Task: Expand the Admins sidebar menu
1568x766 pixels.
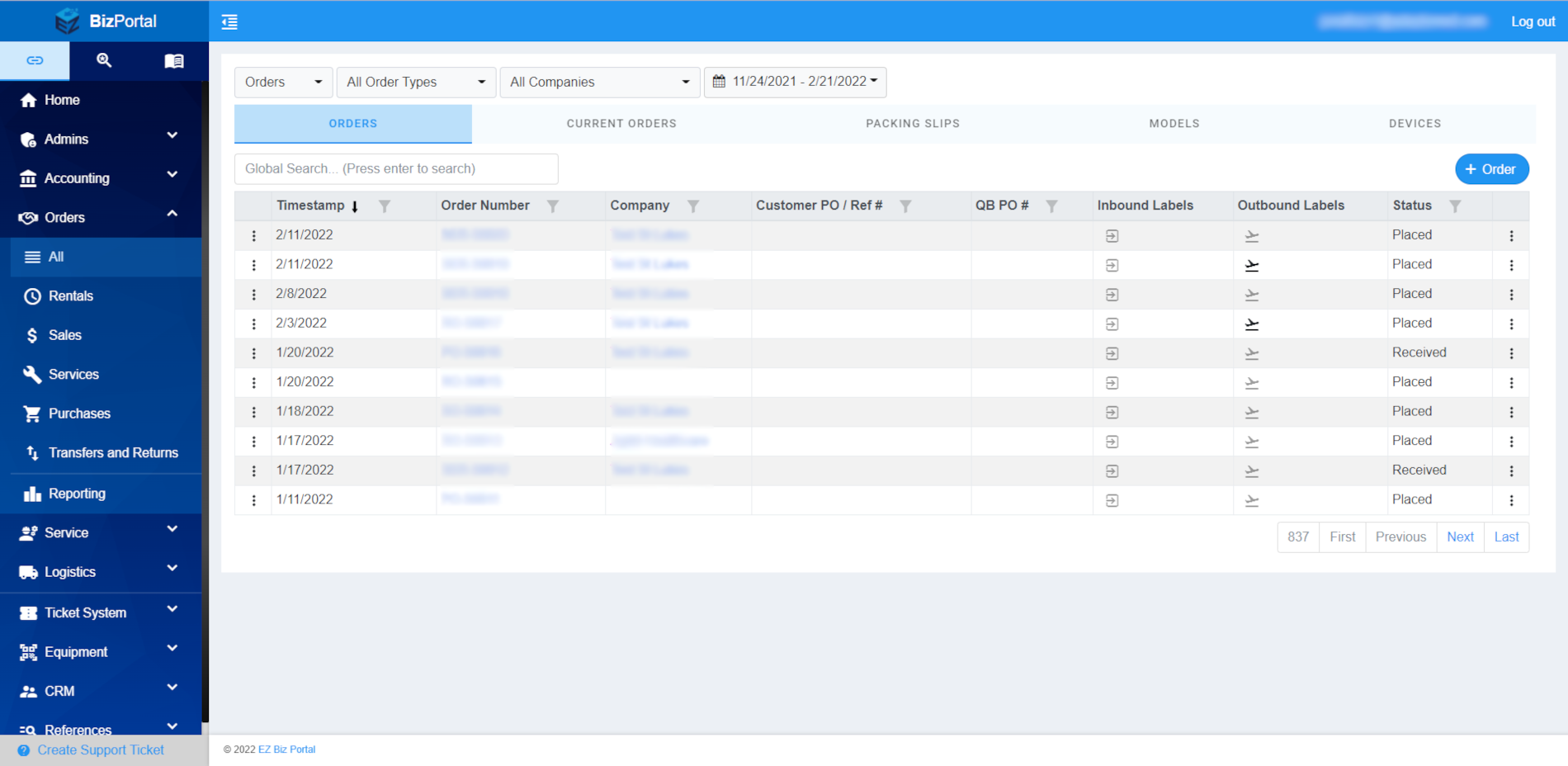Action: pos(101,139)
